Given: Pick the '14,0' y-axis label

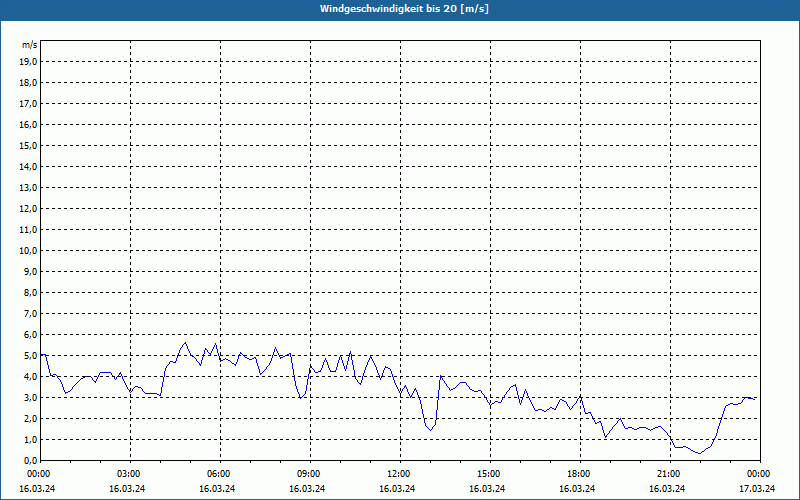Looking at the screenshot, I should (x=28, y=166).
